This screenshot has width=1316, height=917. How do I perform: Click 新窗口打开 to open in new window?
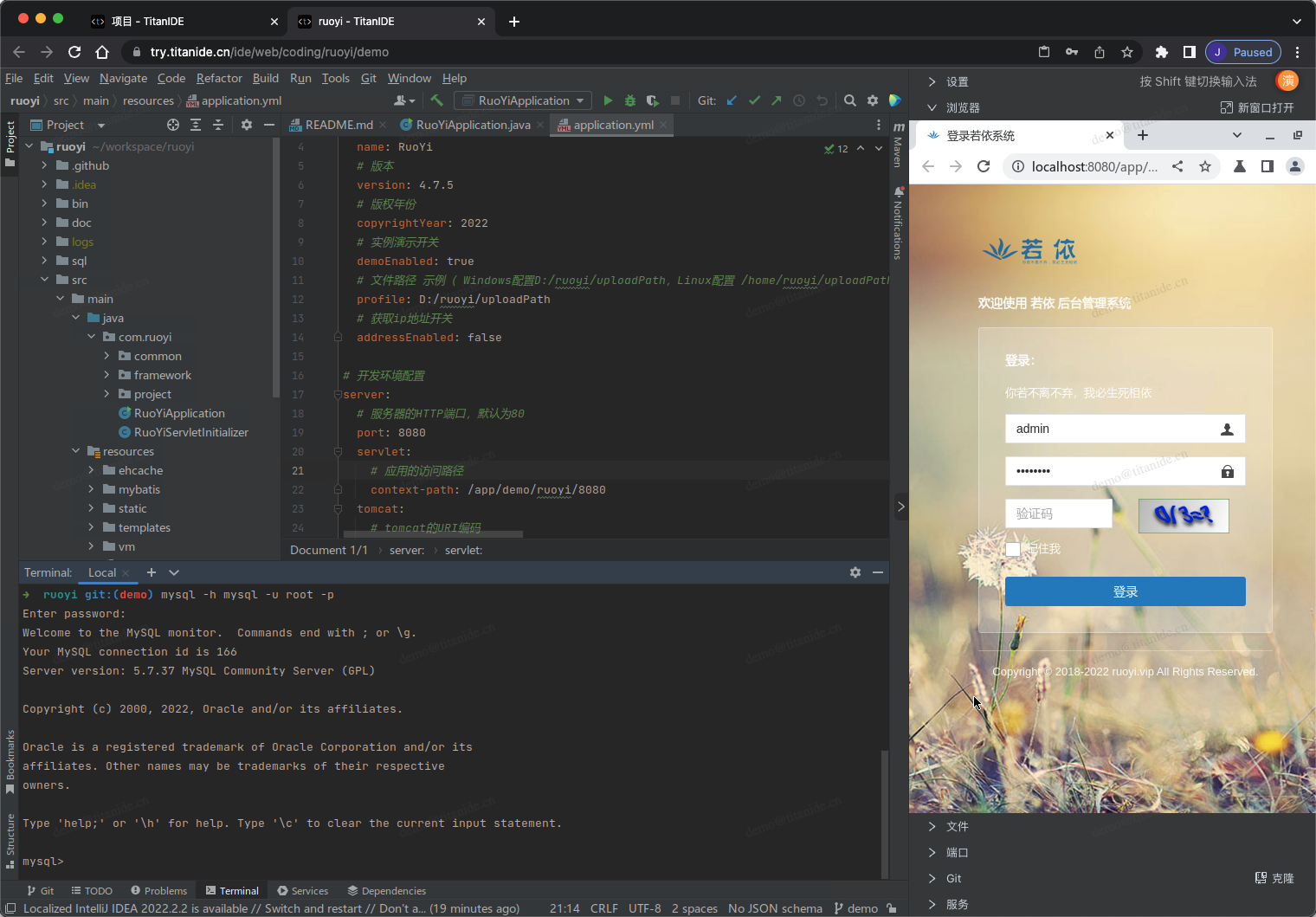click(1257, 107)
